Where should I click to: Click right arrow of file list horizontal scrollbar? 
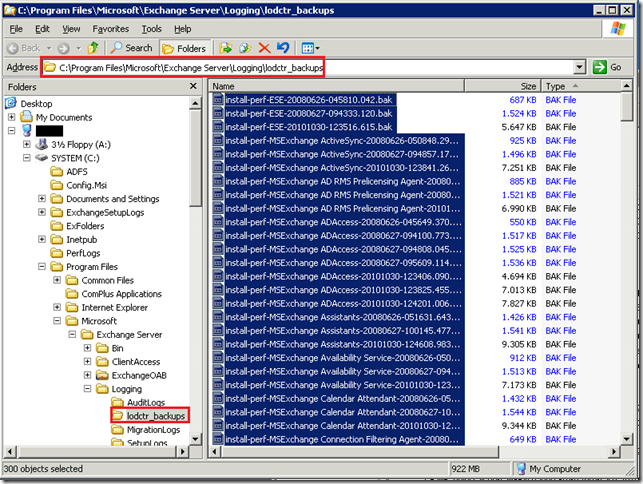(614, 452)
